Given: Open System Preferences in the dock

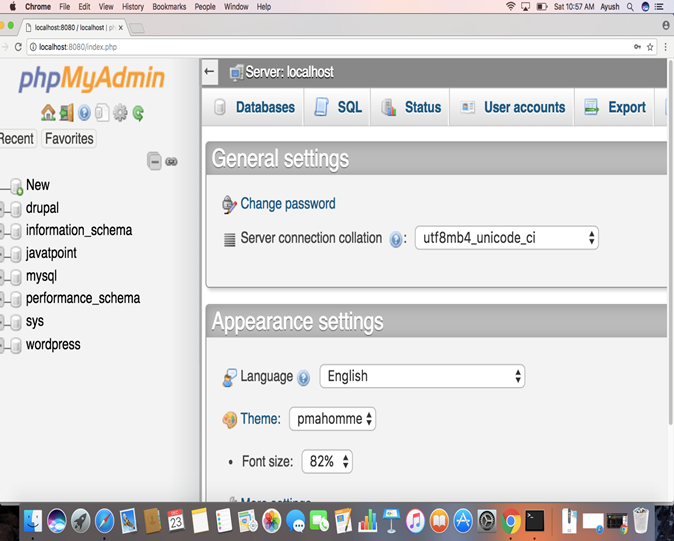Looking at the screenshot, I should click(x=487, y=521).
